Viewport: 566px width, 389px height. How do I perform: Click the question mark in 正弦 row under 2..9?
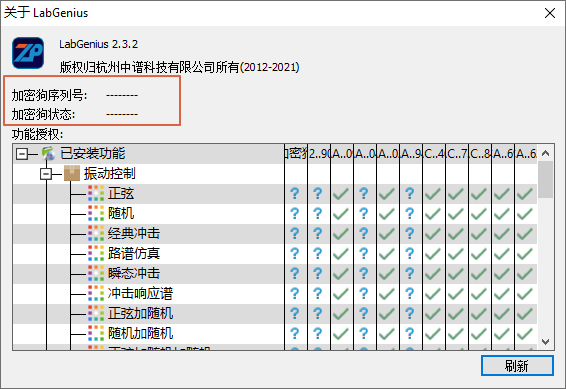(318, 194)
